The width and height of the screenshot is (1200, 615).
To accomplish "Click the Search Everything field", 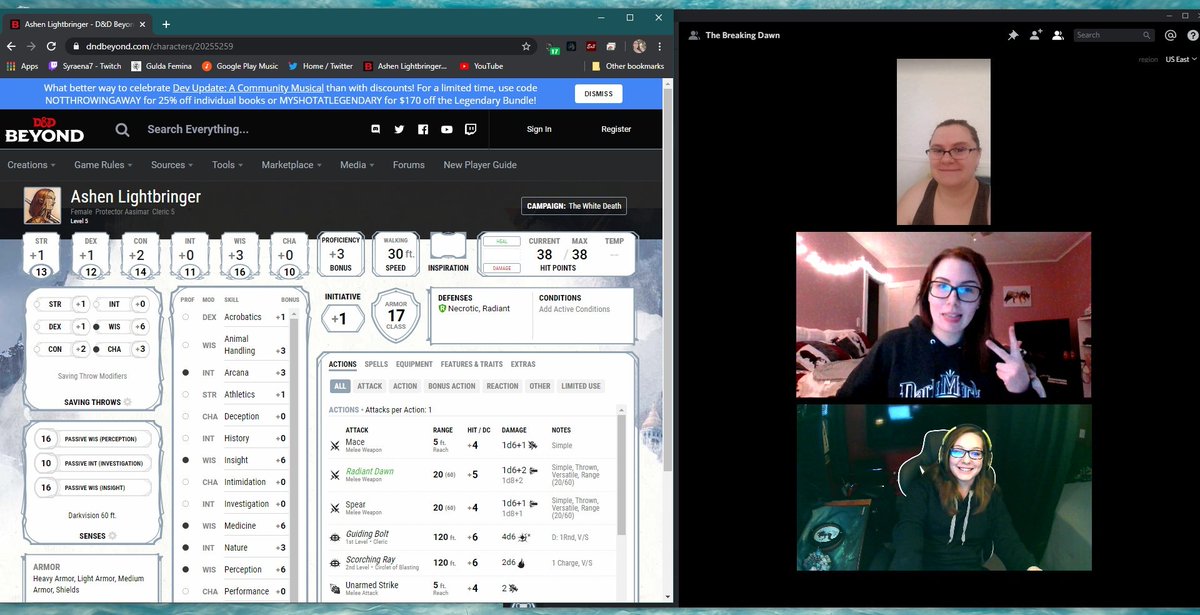I will coord(198,129).
